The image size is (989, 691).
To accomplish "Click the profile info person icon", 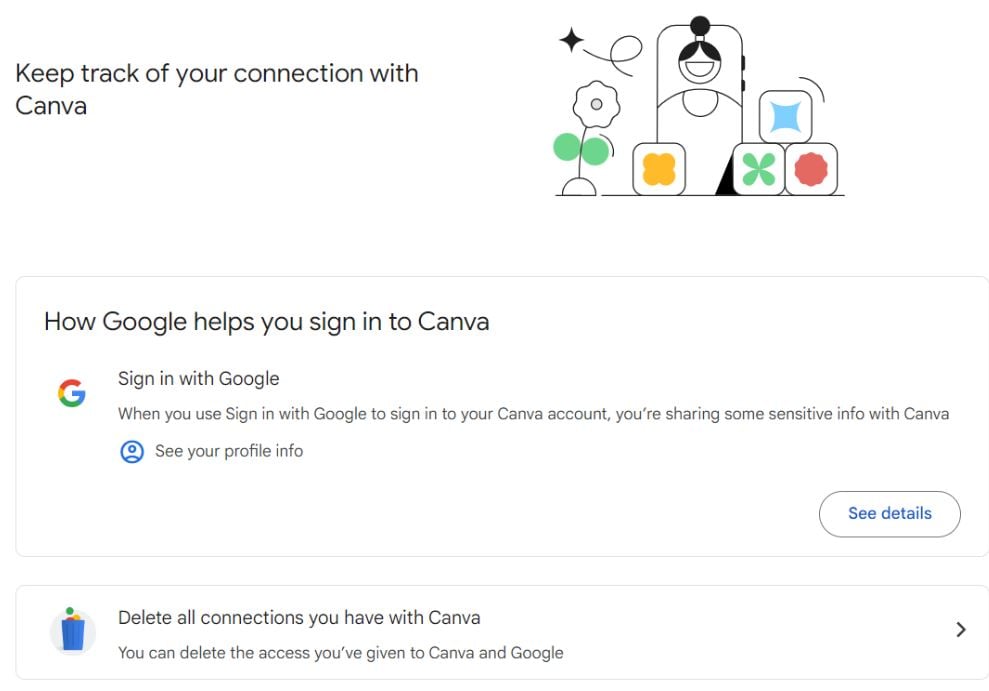I will [x=132, y=451].
